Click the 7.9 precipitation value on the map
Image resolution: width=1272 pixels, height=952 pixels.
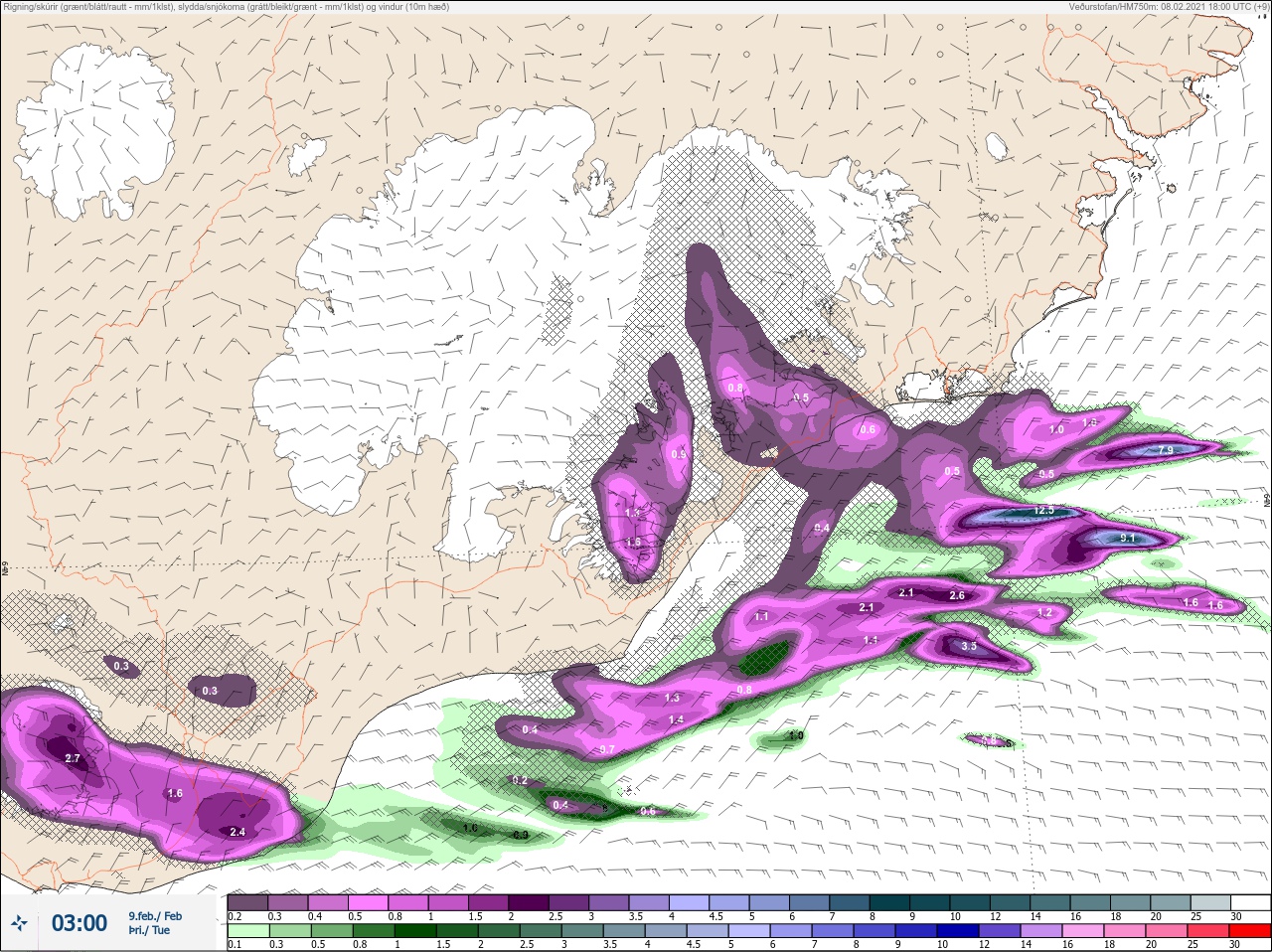coord(1166,450)
